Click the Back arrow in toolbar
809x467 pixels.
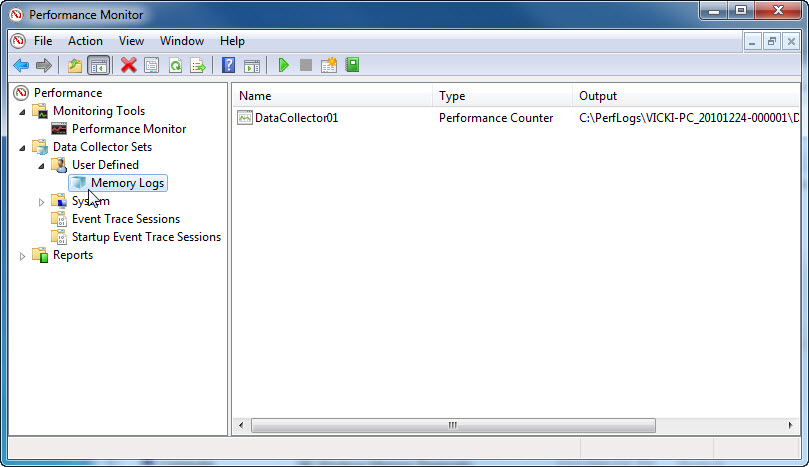(21, 66)
